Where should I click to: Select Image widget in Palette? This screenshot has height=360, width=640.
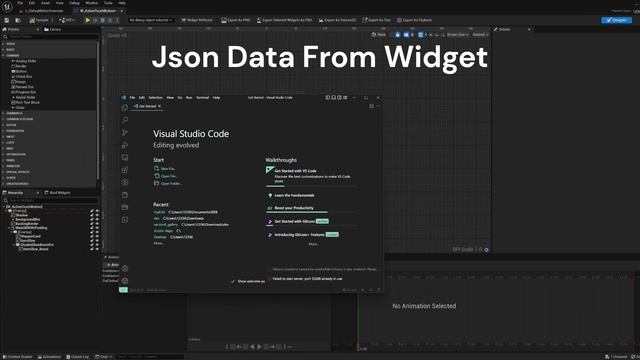[x=19, y=82]
